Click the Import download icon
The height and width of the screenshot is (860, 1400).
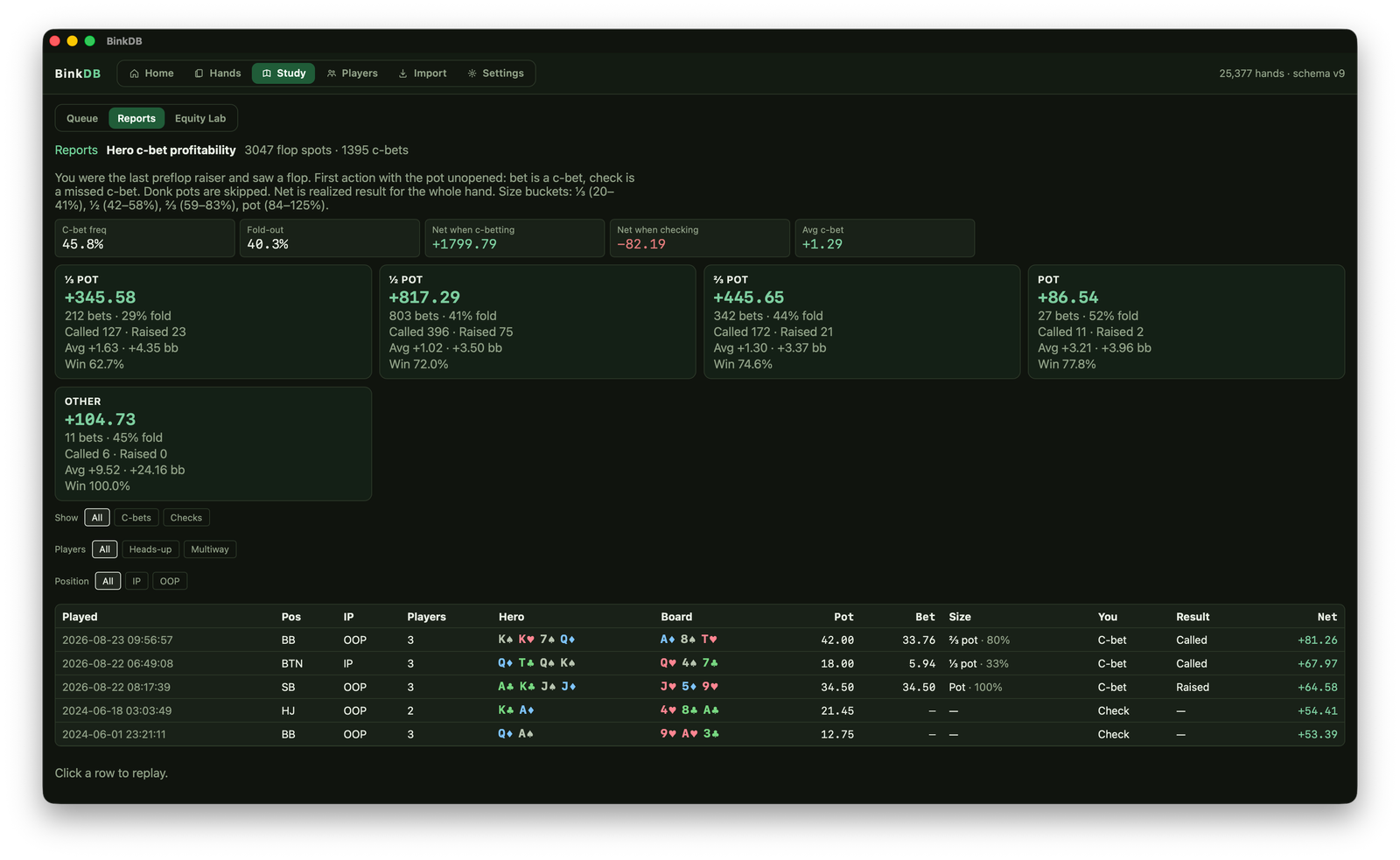pos(402,73)
